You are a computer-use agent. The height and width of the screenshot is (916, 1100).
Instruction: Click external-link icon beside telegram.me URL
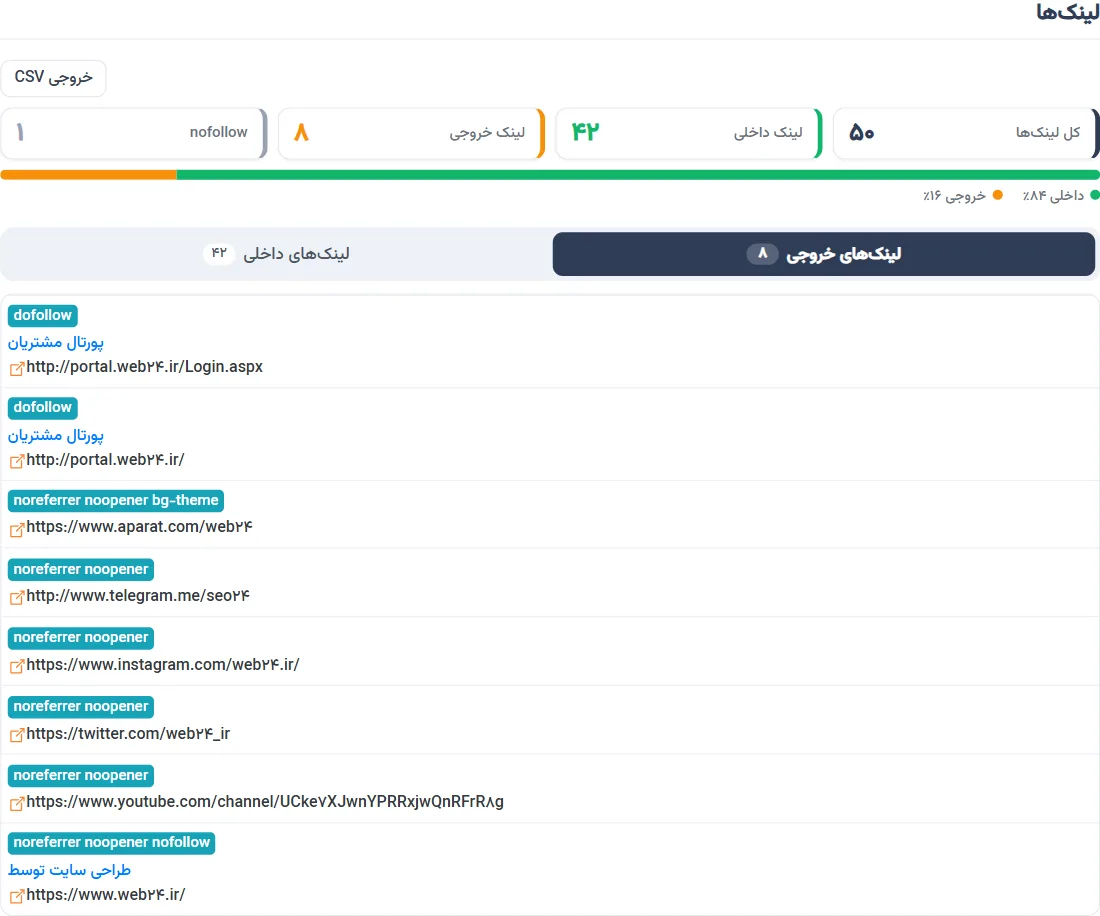(17, 598)
